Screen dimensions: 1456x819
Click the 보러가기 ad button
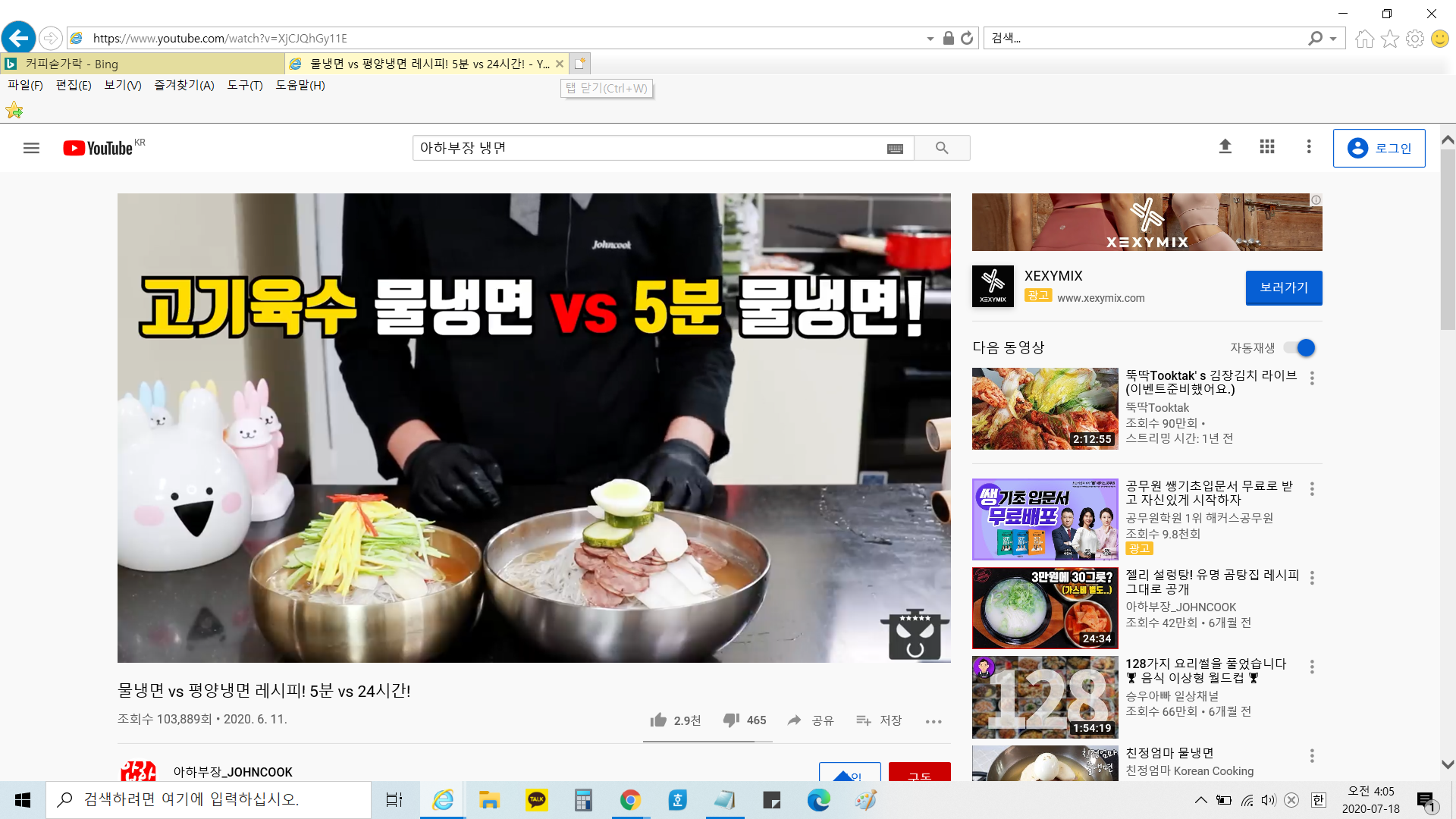(1283, 287)
